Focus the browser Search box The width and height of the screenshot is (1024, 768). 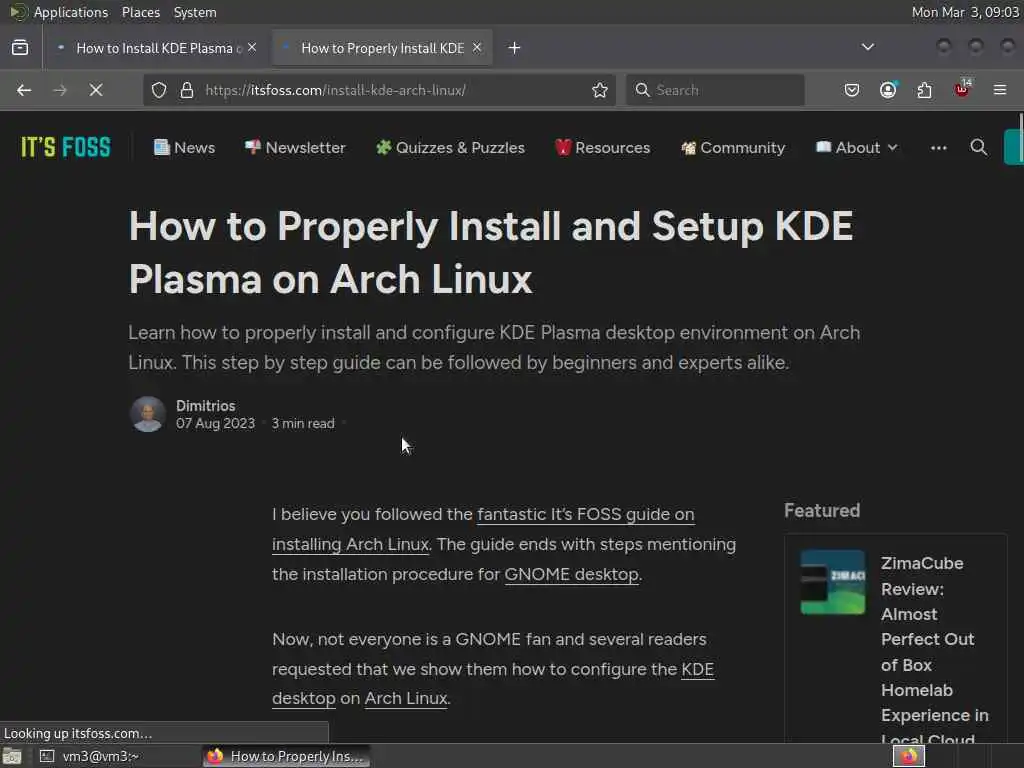(716, 90)
